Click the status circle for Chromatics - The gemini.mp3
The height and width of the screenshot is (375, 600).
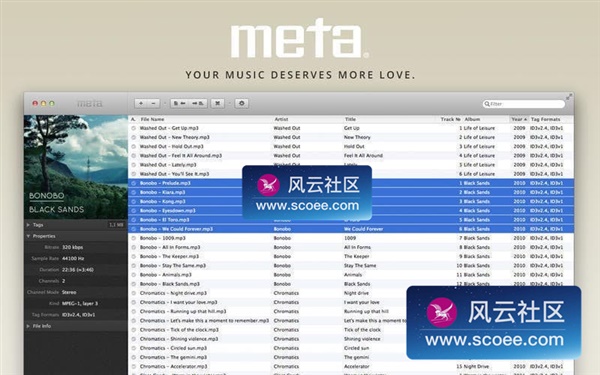coord(134,357)
